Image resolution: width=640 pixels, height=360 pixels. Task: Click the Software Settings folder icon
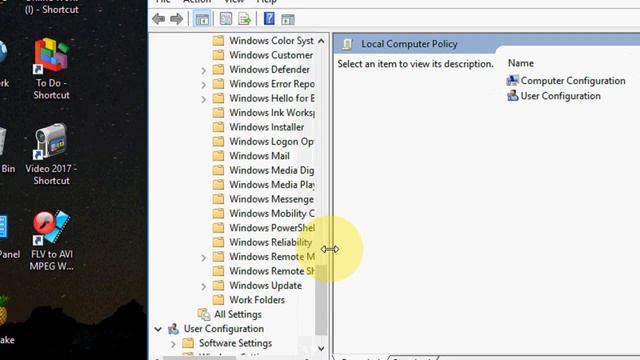coord(188,343)
